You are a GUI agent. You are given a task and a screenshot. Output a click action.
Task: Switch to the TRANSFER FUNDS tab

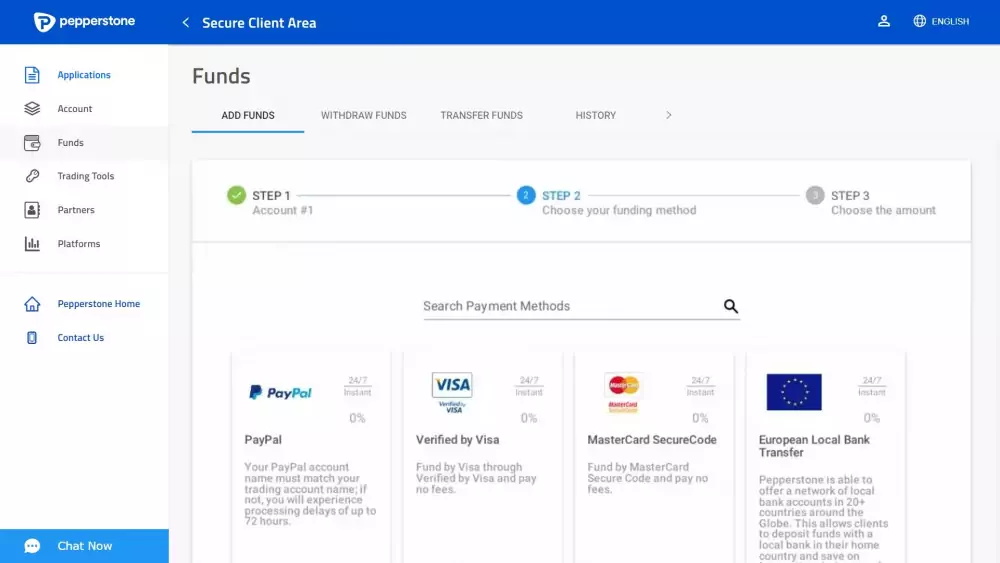pyautogui.click(x=482, y=115)
